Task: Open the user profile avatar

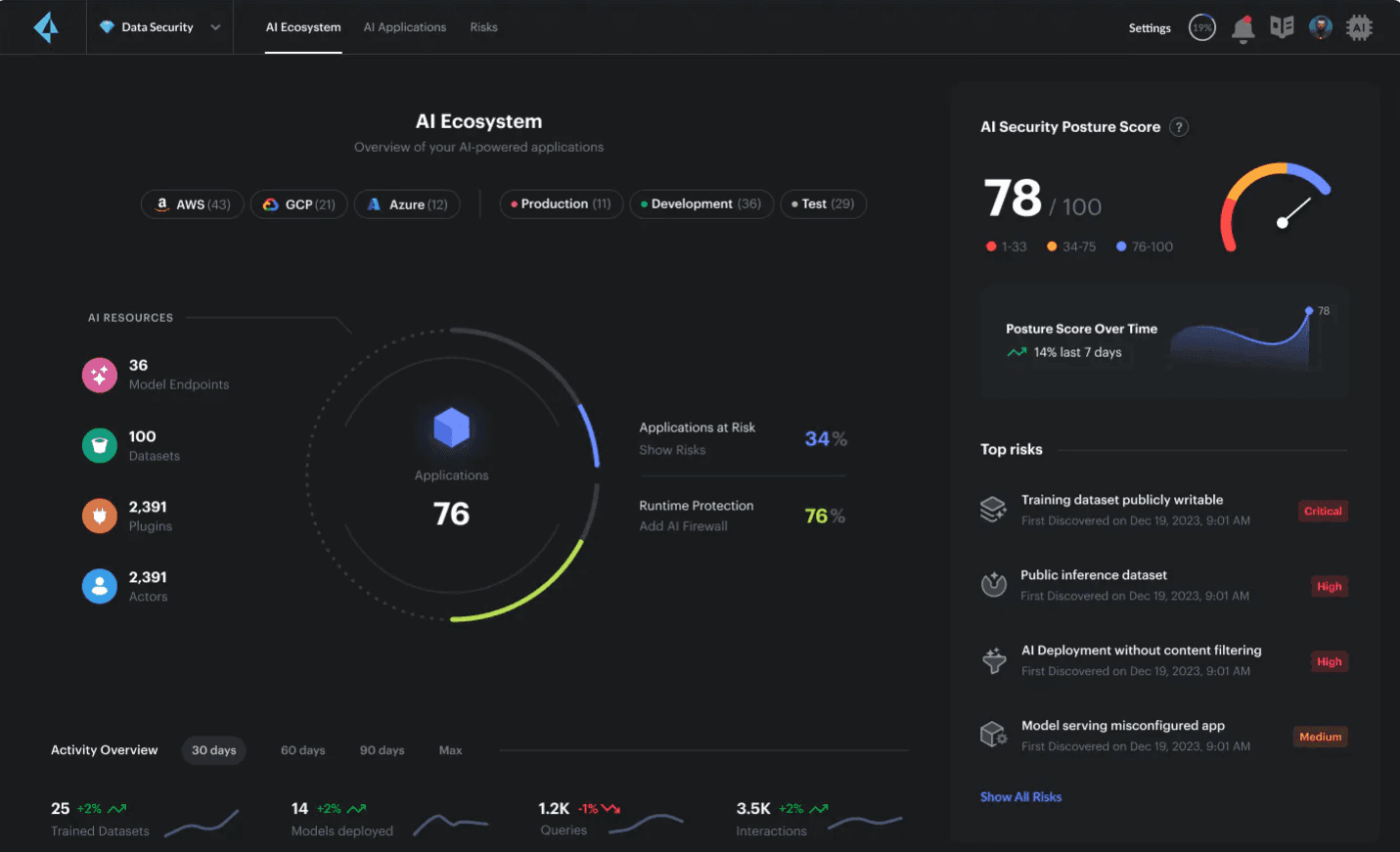Action: pyautogui.click(x=1321, y=27)
